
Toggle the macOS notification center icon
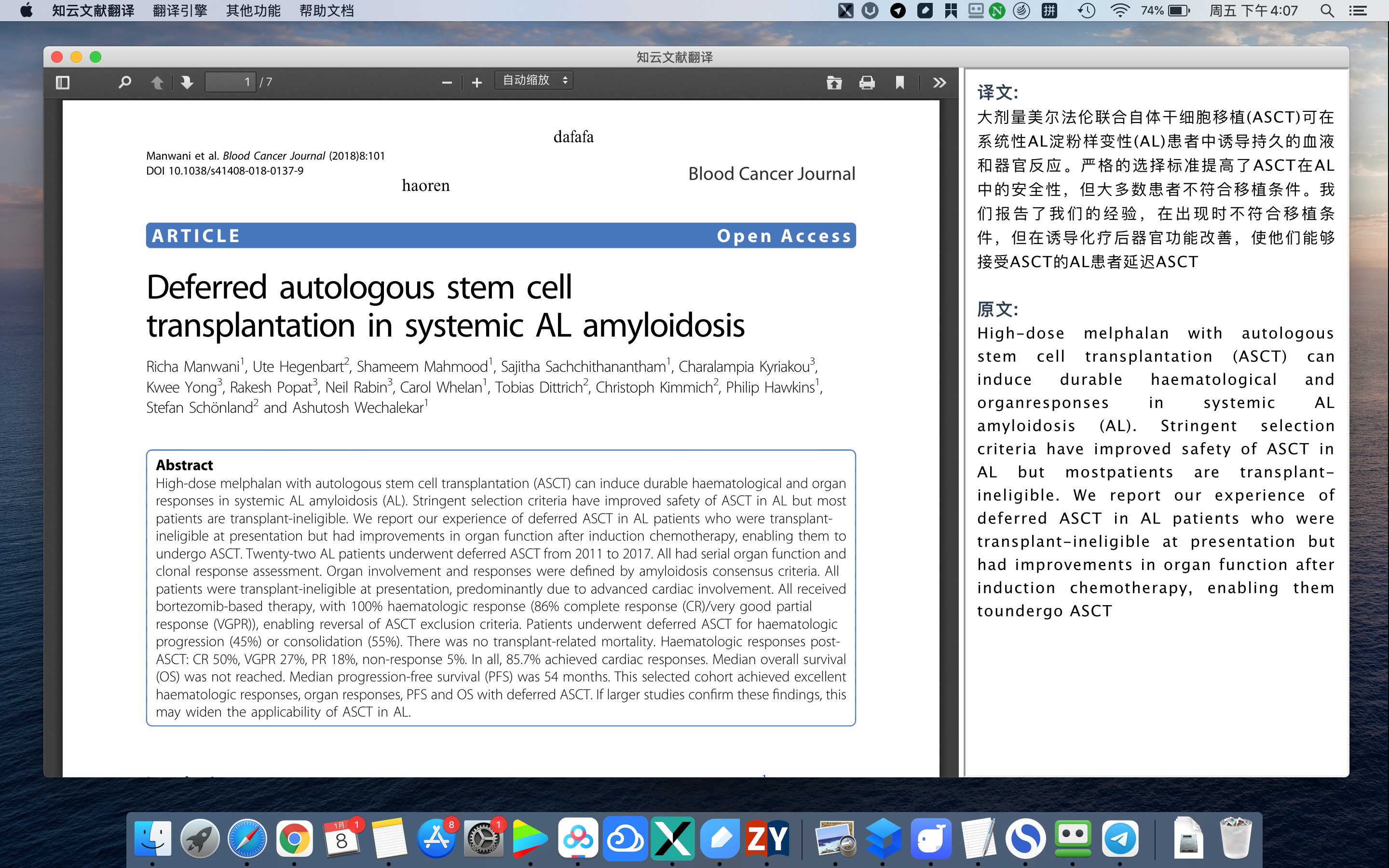coord(1358,10)
